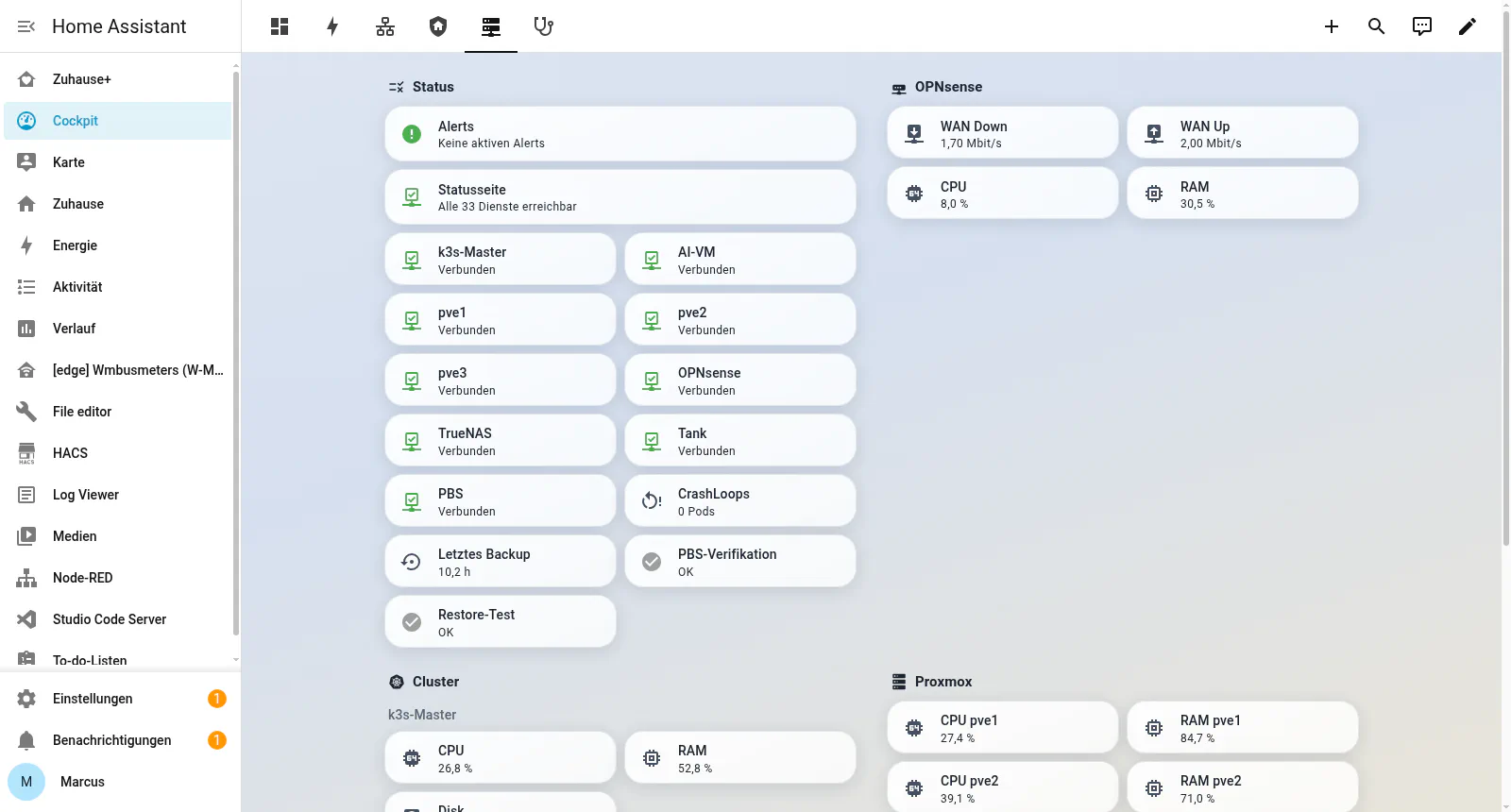
Task: Open Aktivität in the sidebar
Action: (117, 287)
